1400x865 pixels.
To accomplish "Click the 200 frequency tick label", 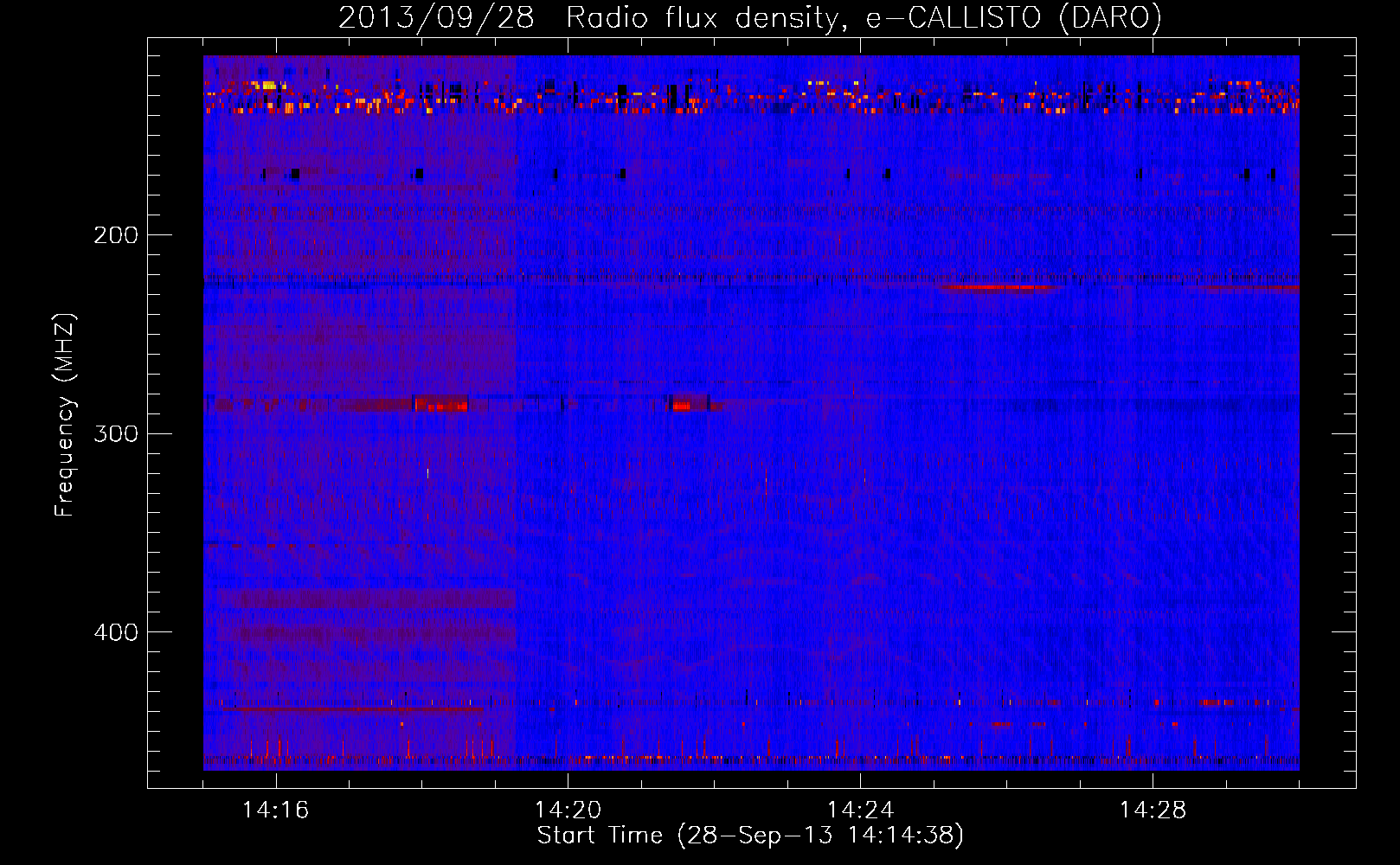I will [116, 235].
